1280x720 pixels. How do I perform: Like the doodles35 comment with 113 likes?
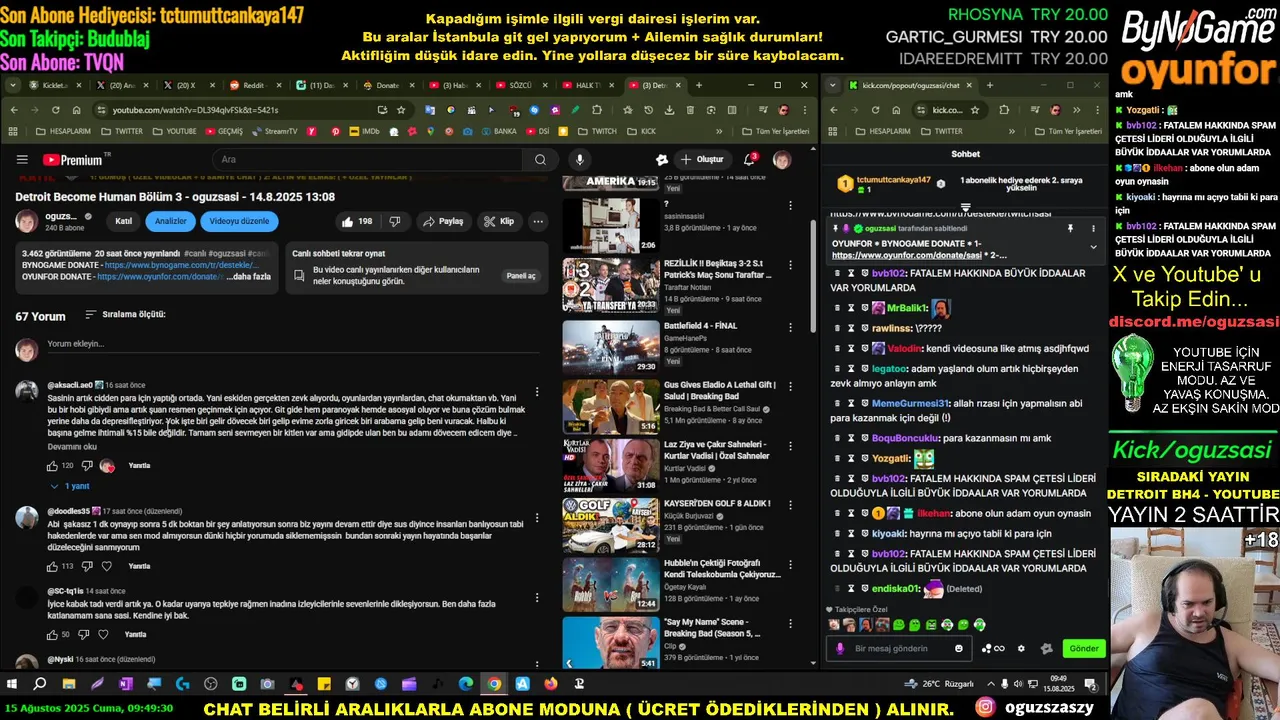coord(53,566)
